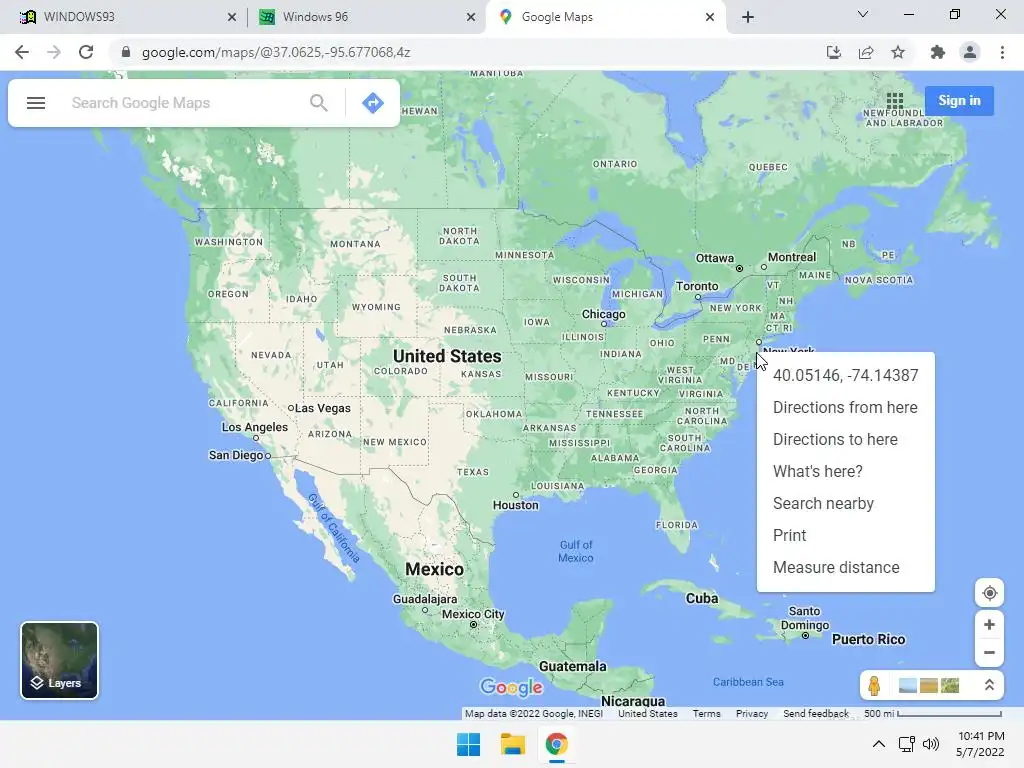Click the San Diego city label
This screenshot has height=768, width=1024.
236,455
